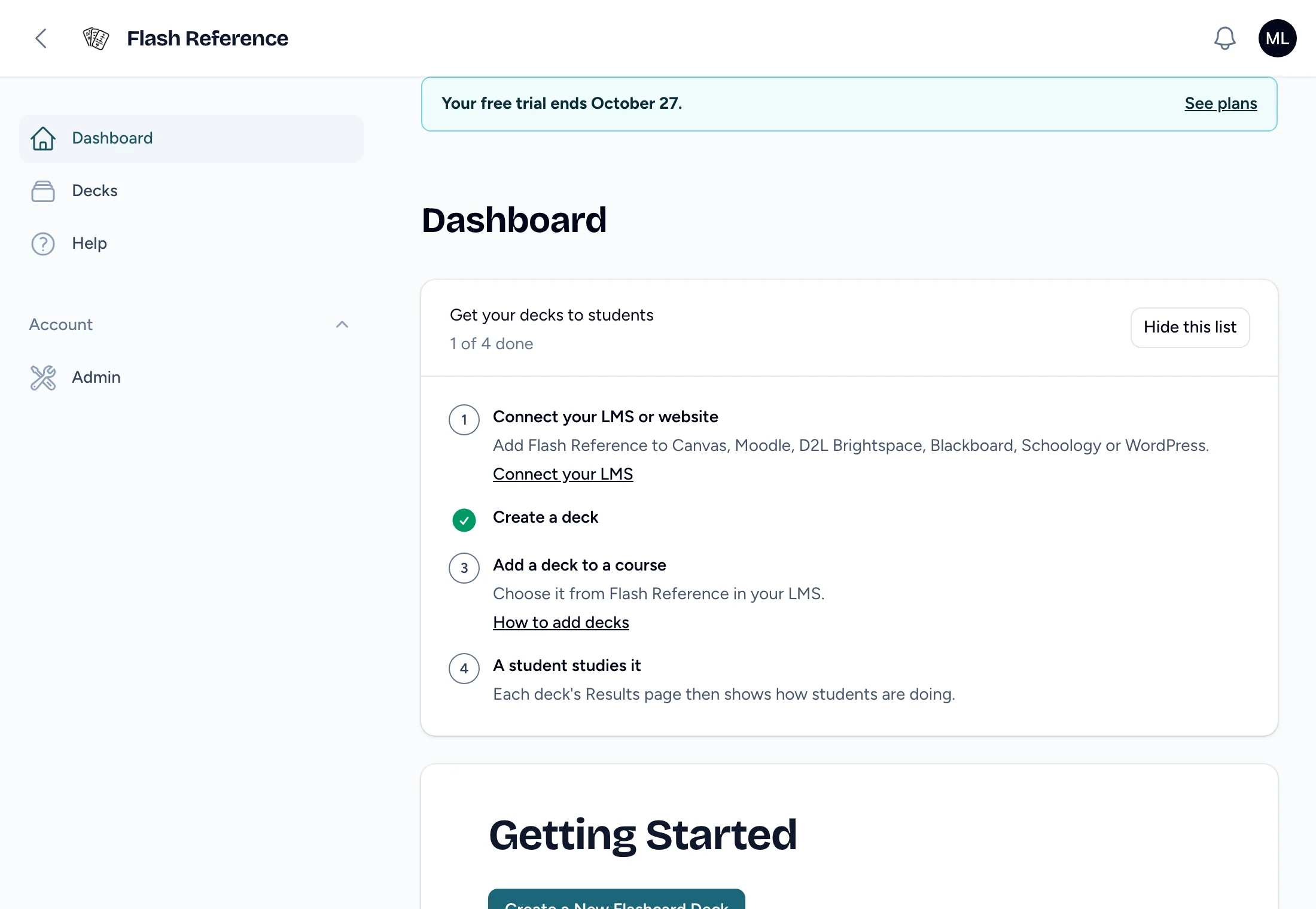This screenshot has width=1316, height=909.
Task: Open Dashboard in the sidebar
Action: 191,138
